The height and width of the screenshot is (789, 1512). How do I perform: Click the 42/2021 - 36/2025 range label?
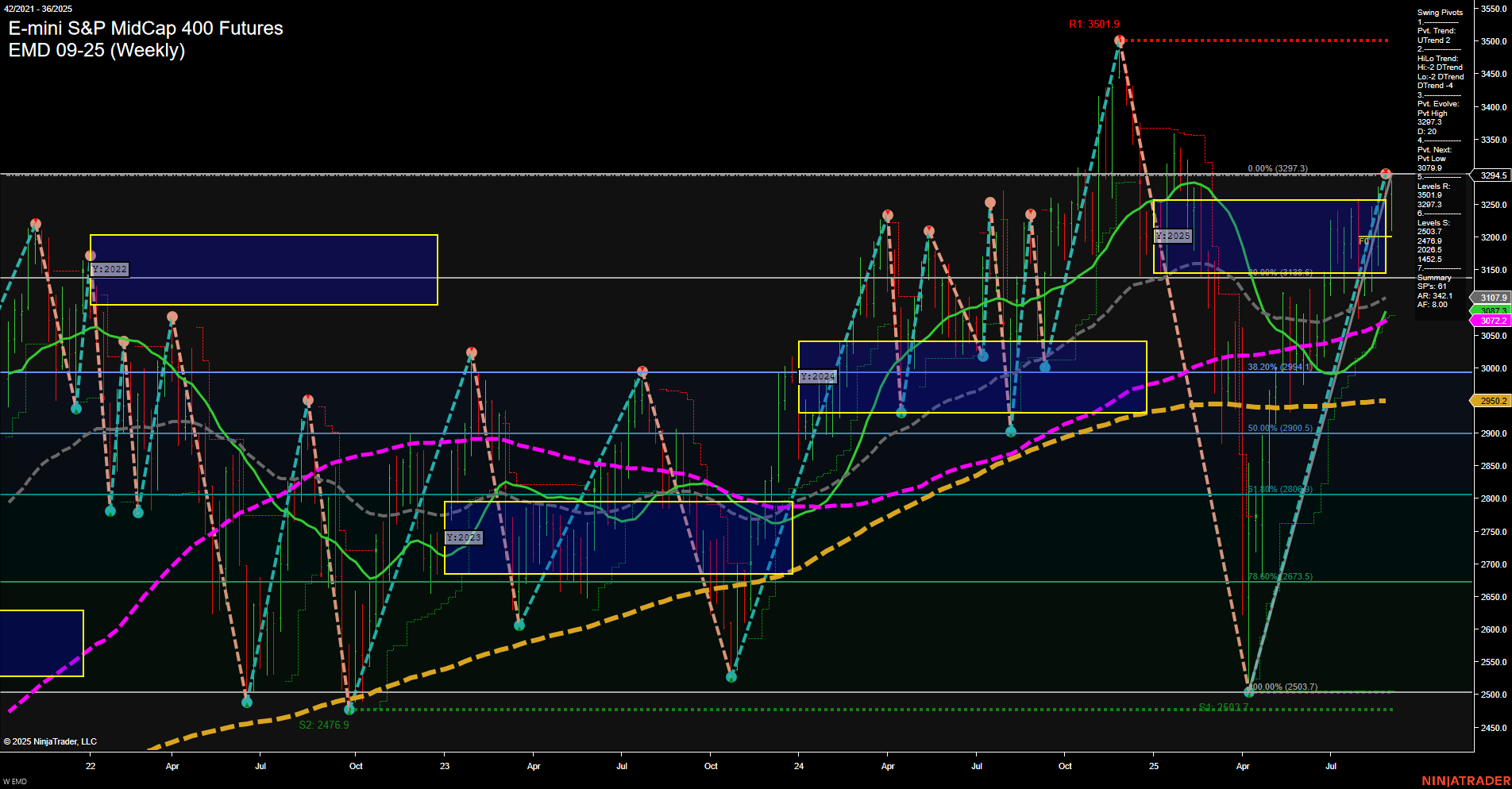click(x=38, y=8)
